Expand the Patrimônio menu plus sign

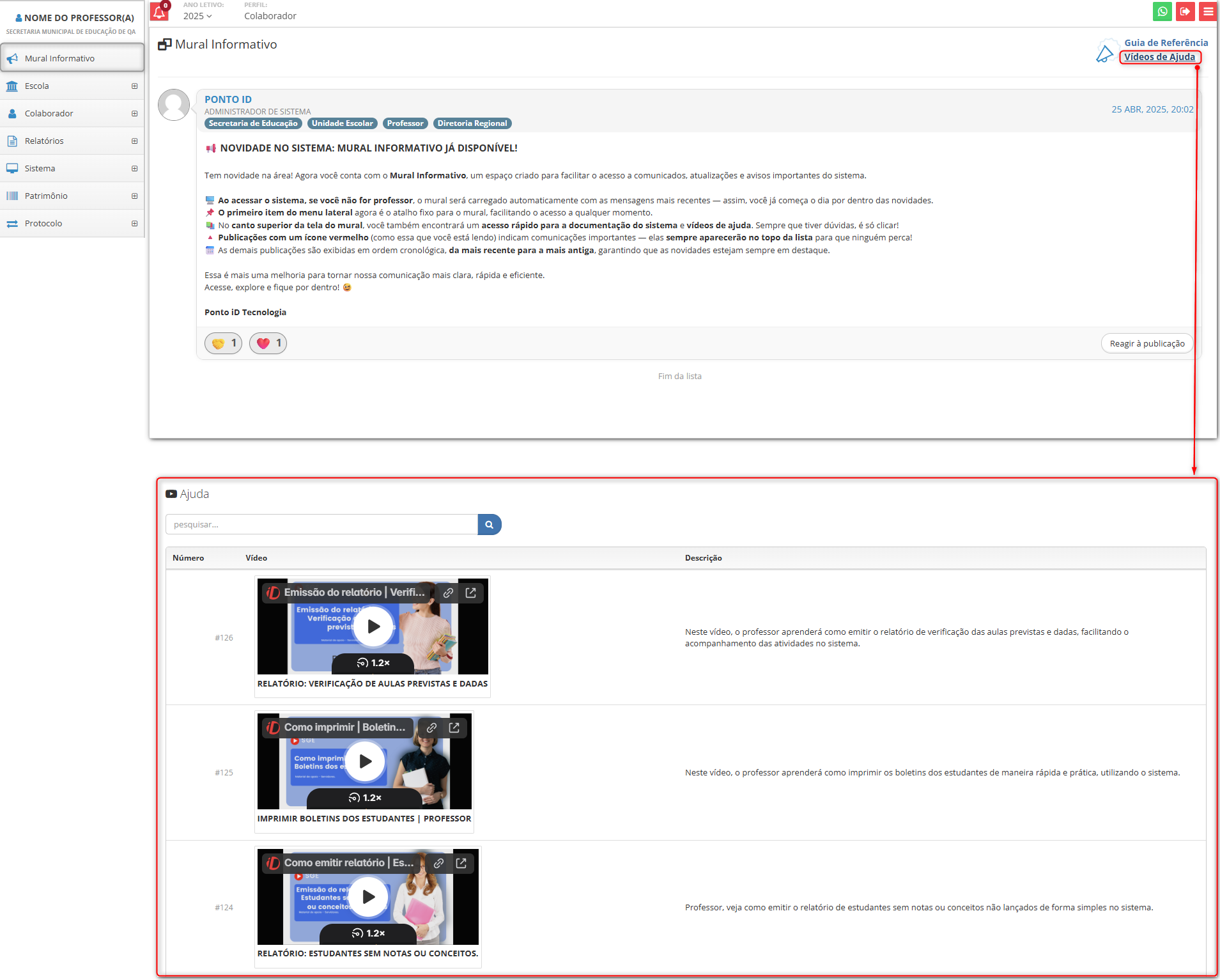[x=134, y=196]
